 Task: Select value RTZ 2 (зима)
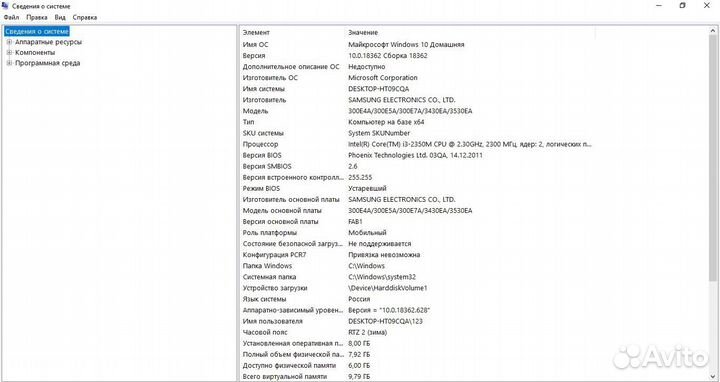point(367,332)
